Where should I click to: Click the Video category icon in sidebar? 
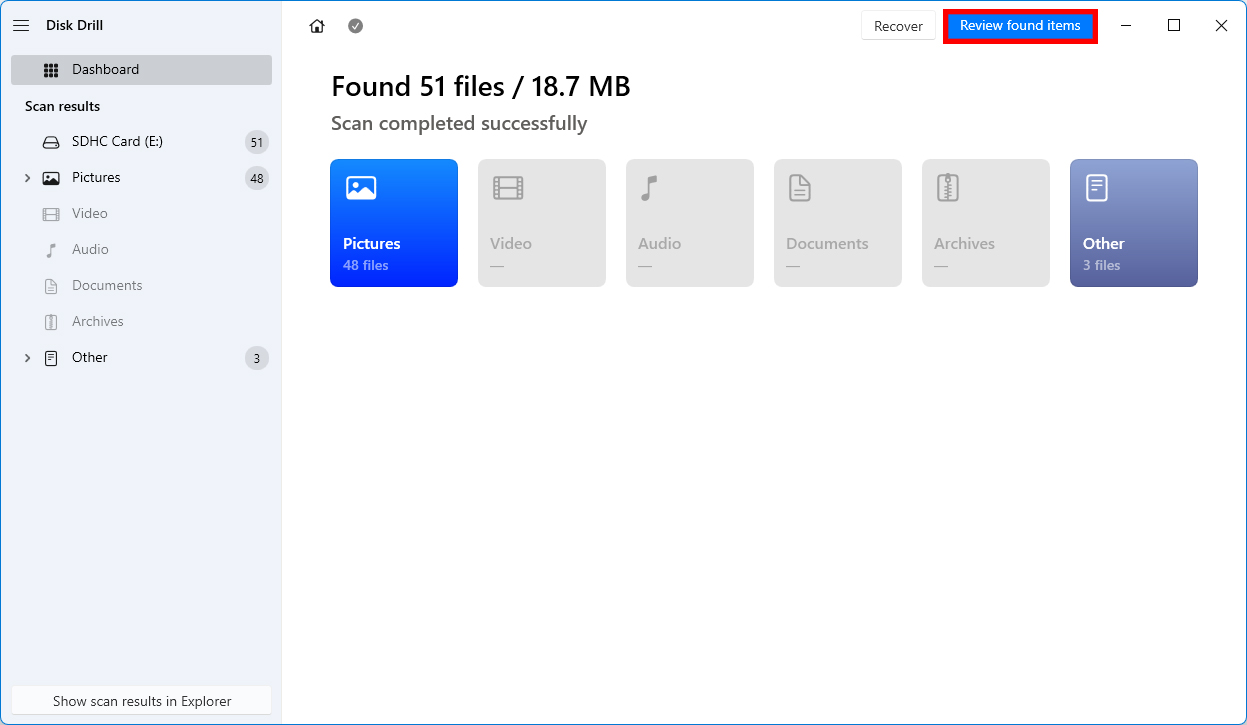pos(51,213)
